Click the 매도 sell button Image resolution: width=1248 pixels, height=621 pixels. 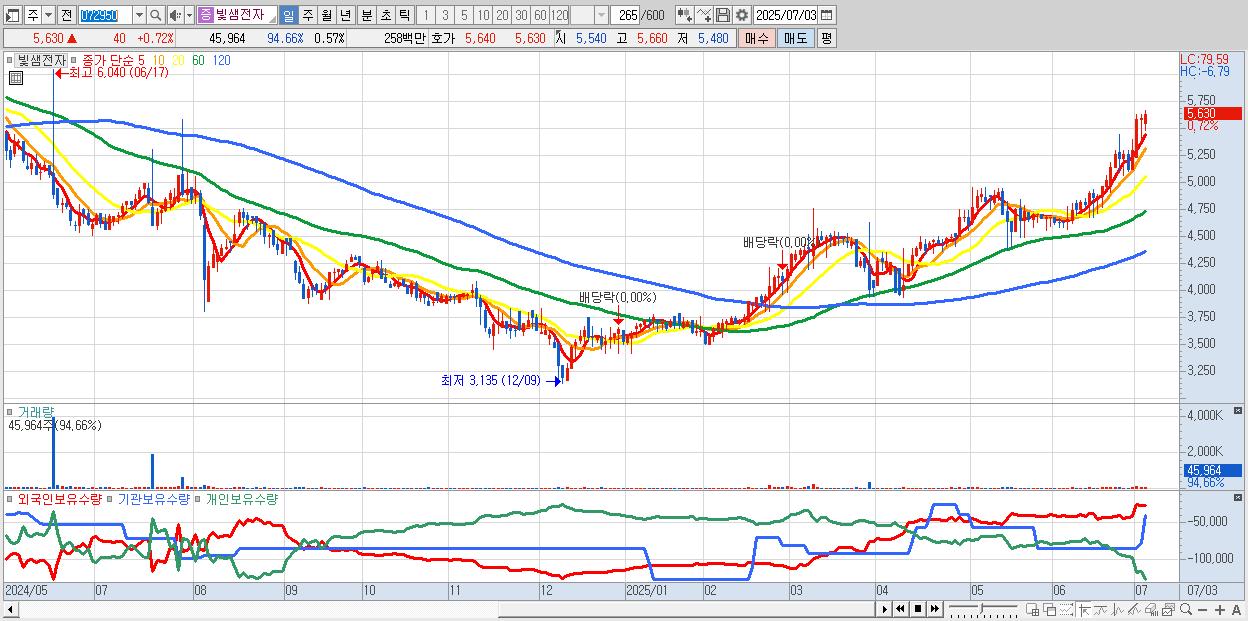795,38
